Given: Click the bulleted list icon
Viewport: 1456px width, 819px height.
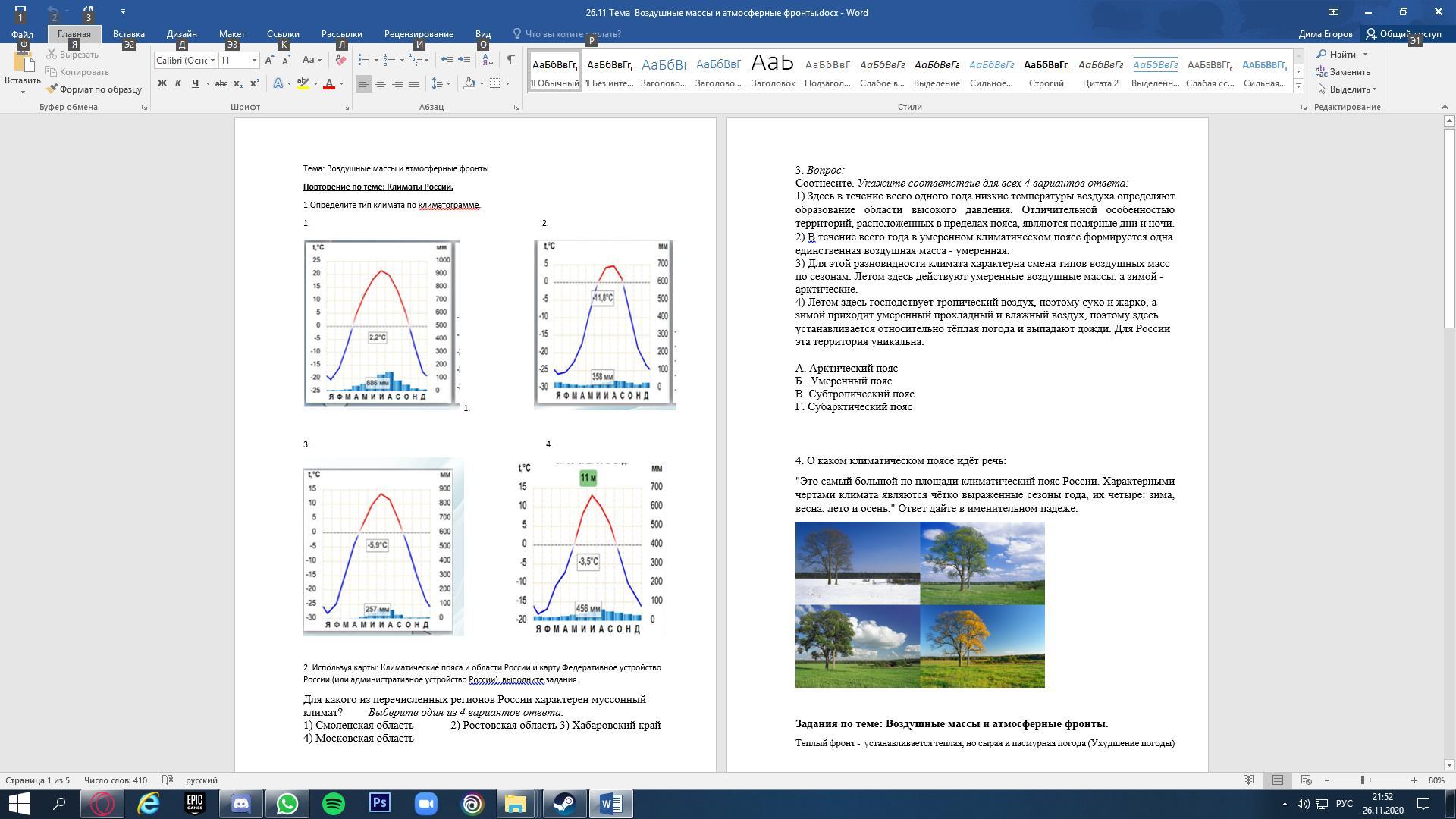Looking at the screenshot, I should click(364, 60).
